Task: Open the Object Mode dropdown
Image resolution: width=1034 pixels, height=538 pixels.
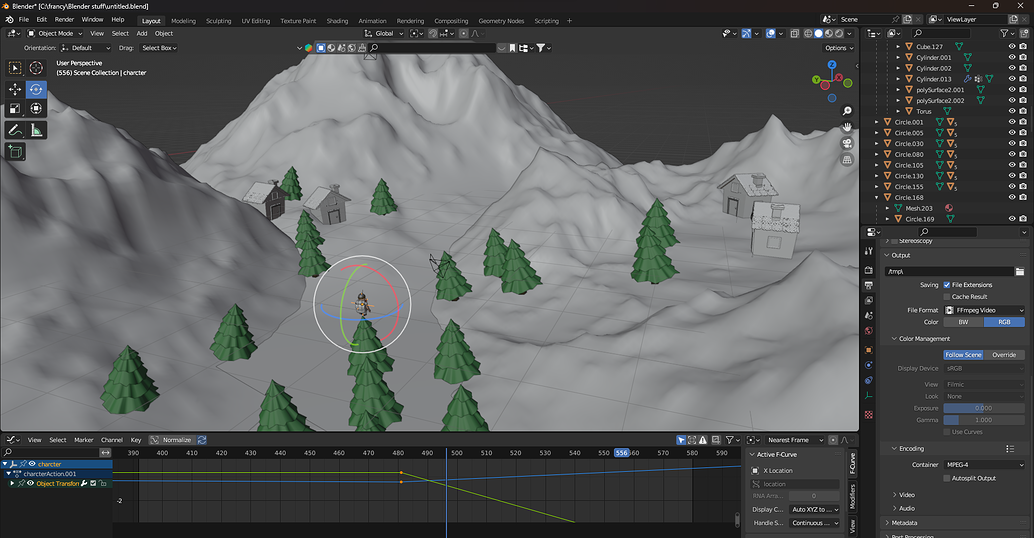Action: (55, 34)
